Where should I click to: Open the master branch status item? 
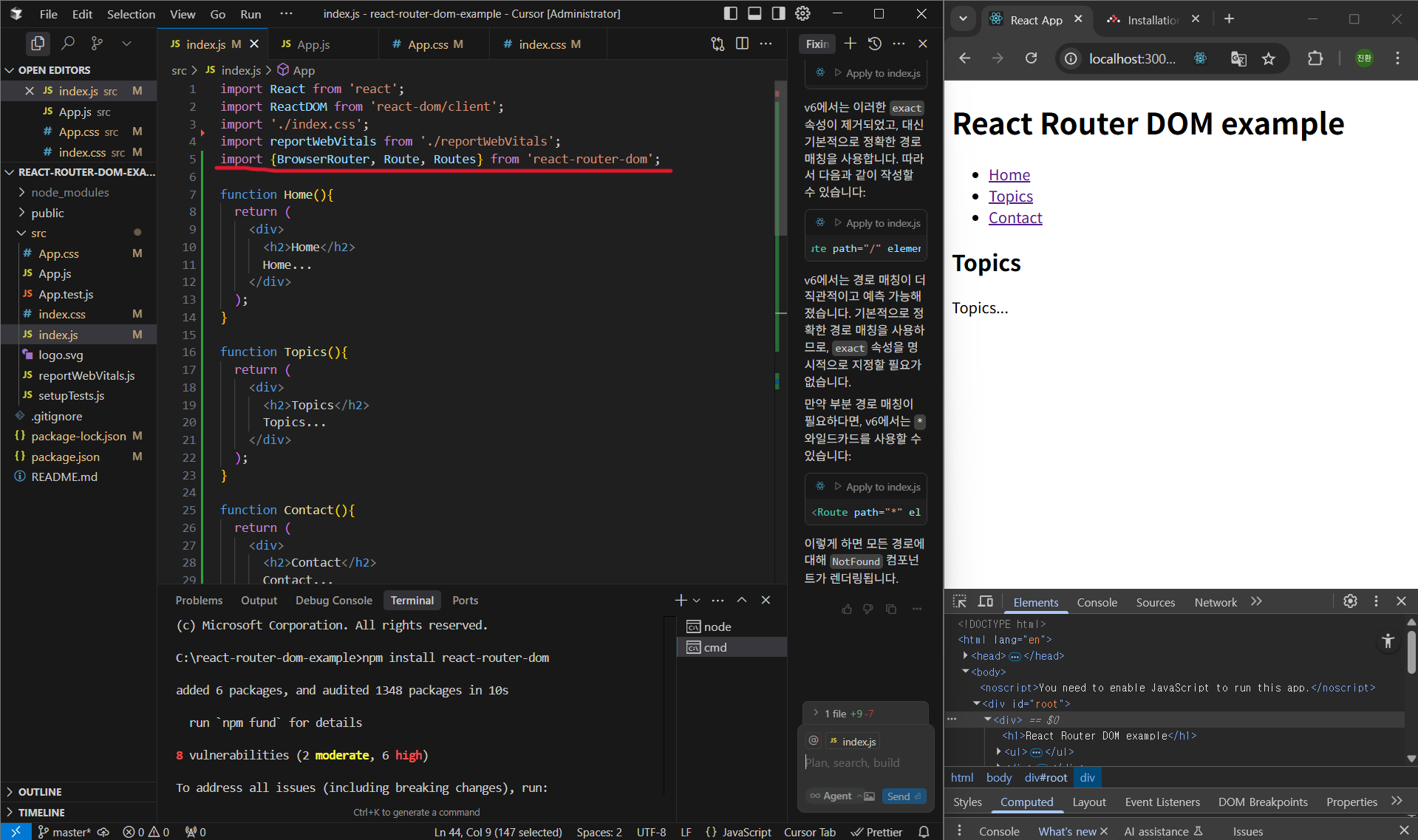click(65, 832)
